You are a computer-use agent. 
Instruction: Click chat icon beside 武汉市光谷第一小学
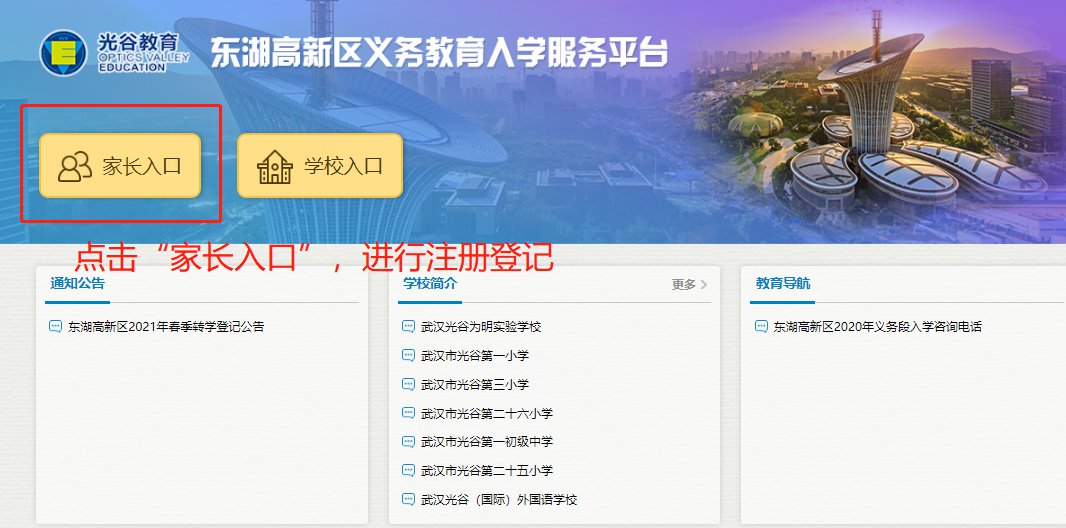coord(408,355)
